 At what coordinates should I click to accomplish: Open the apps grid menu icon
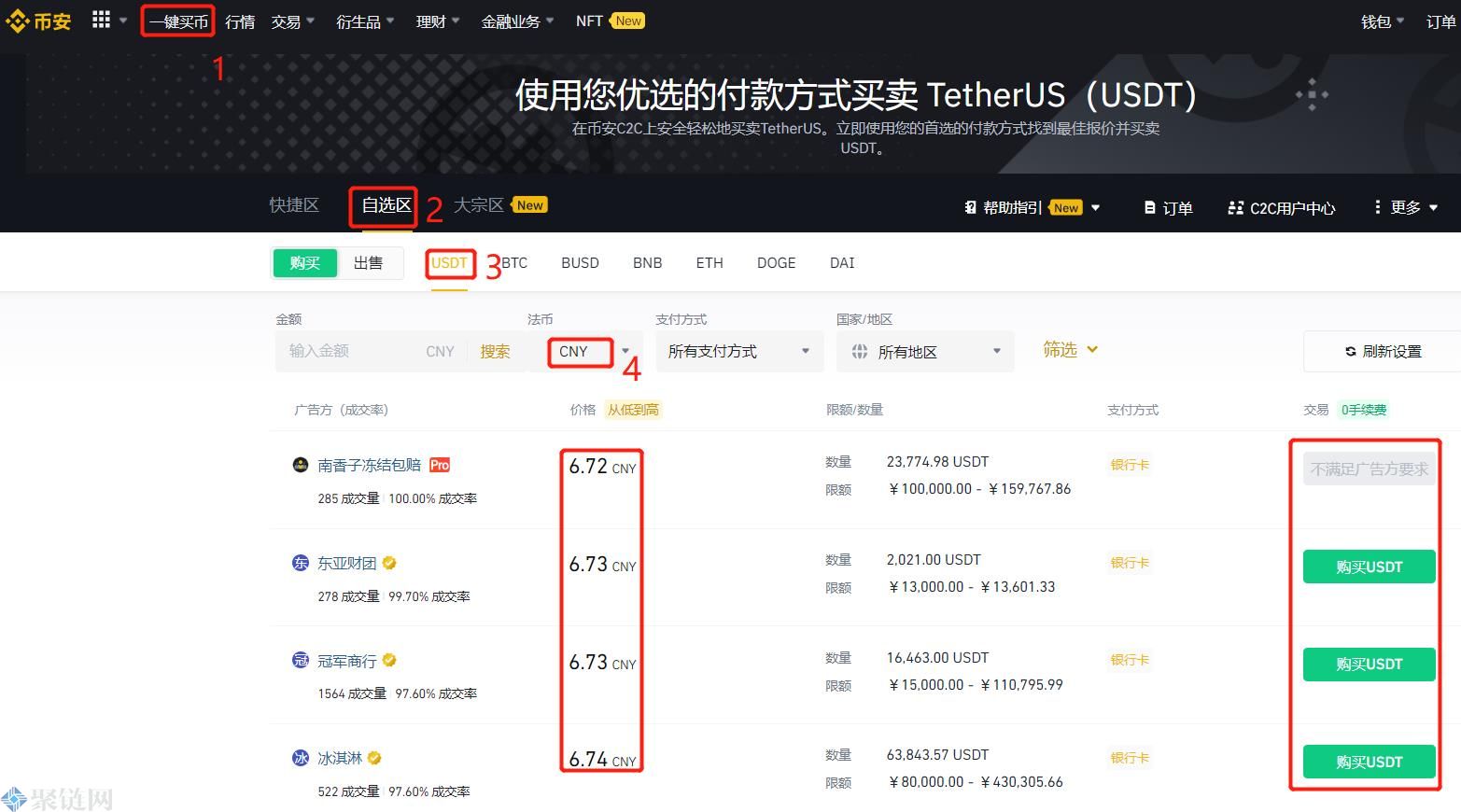coord(101,20)
